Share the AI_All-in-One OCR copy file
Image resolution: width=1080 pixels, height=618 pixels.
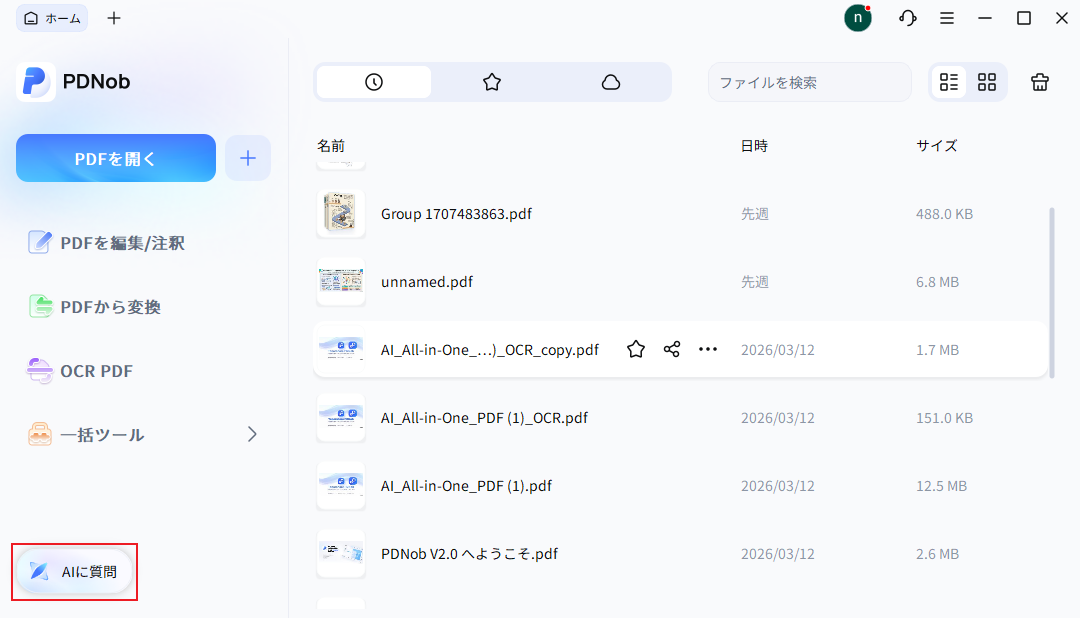(671, 349)
